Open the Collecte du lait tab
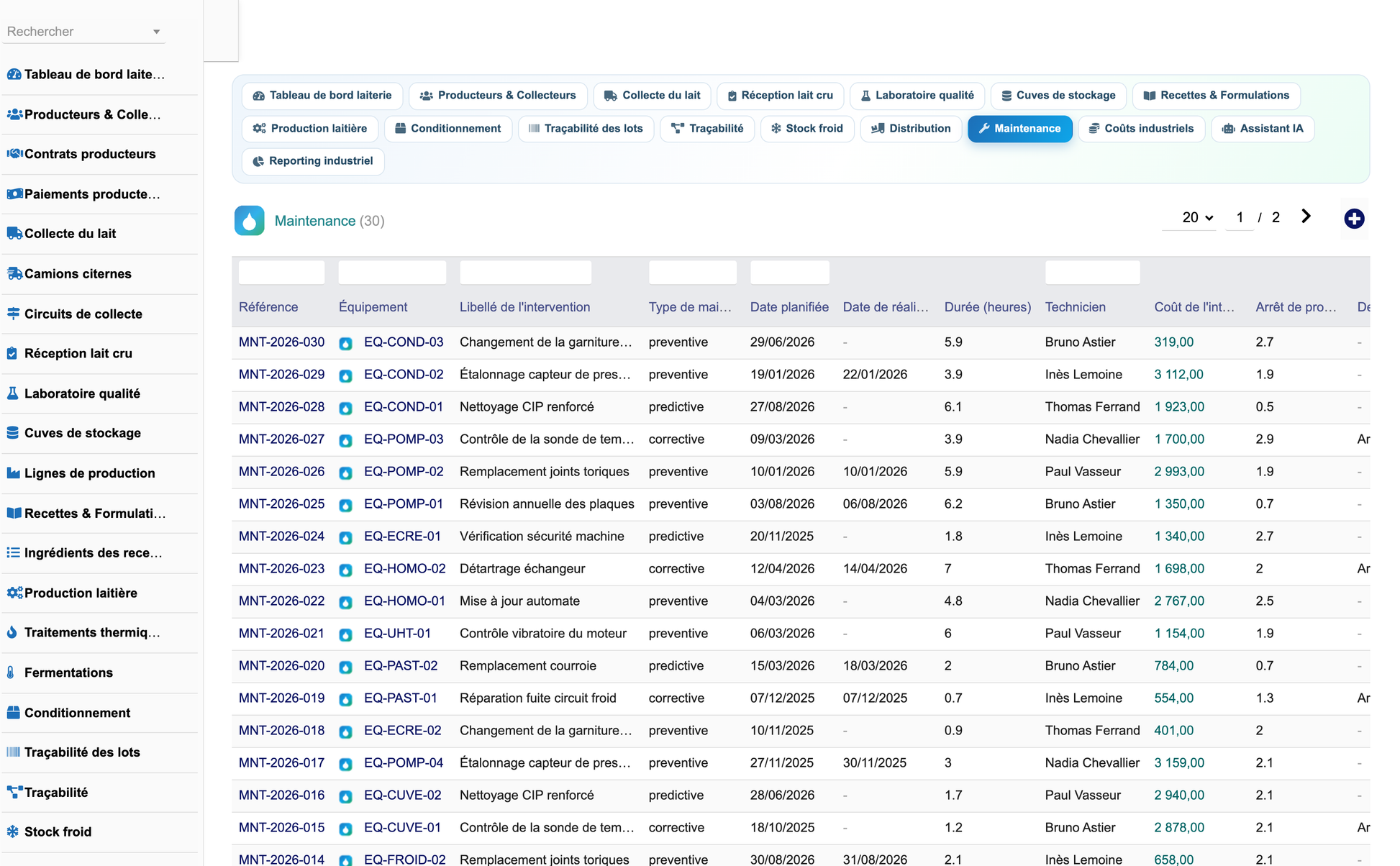 pos(653,96)
